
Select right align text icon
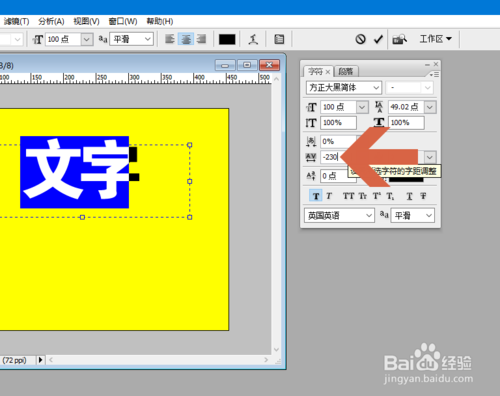(x=201, y=39)
